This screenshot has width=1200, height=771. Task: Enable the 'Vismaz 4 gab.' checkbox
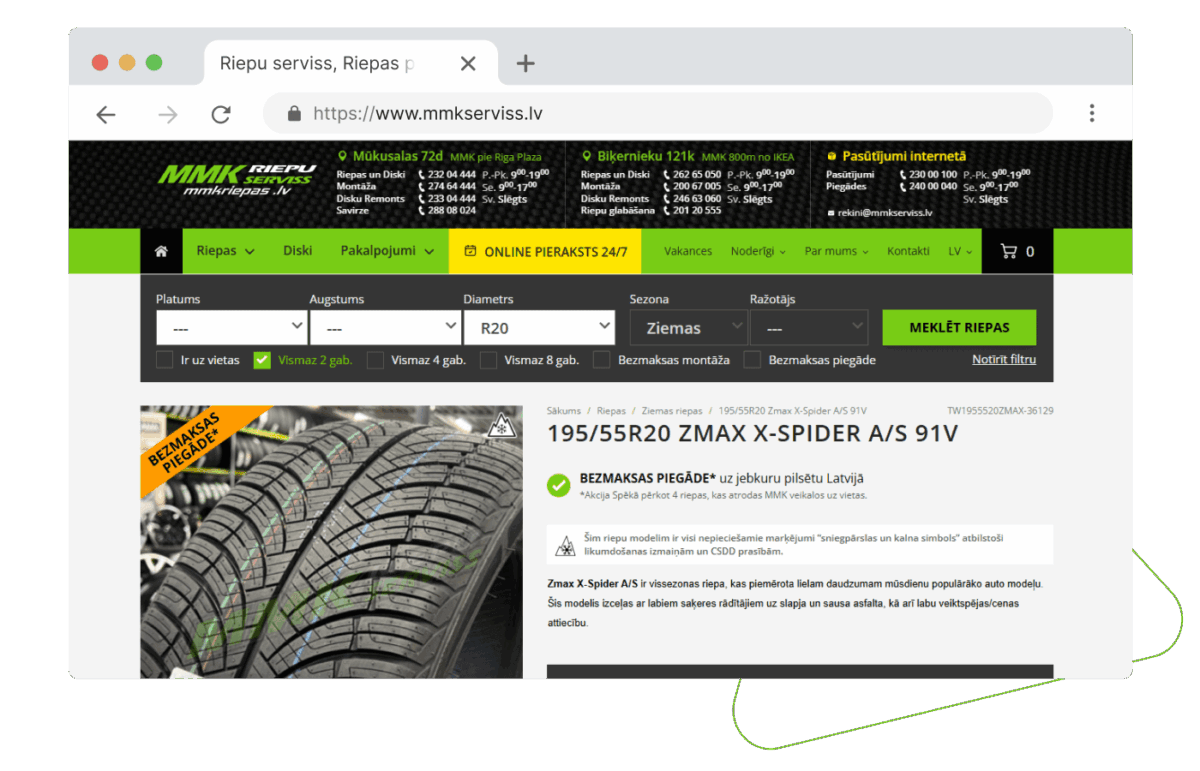tap(375, 360)
